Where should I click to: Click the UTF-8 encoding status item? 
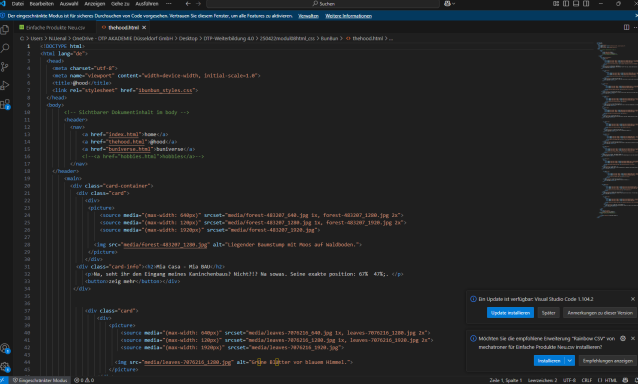click(x=569, y=380)
